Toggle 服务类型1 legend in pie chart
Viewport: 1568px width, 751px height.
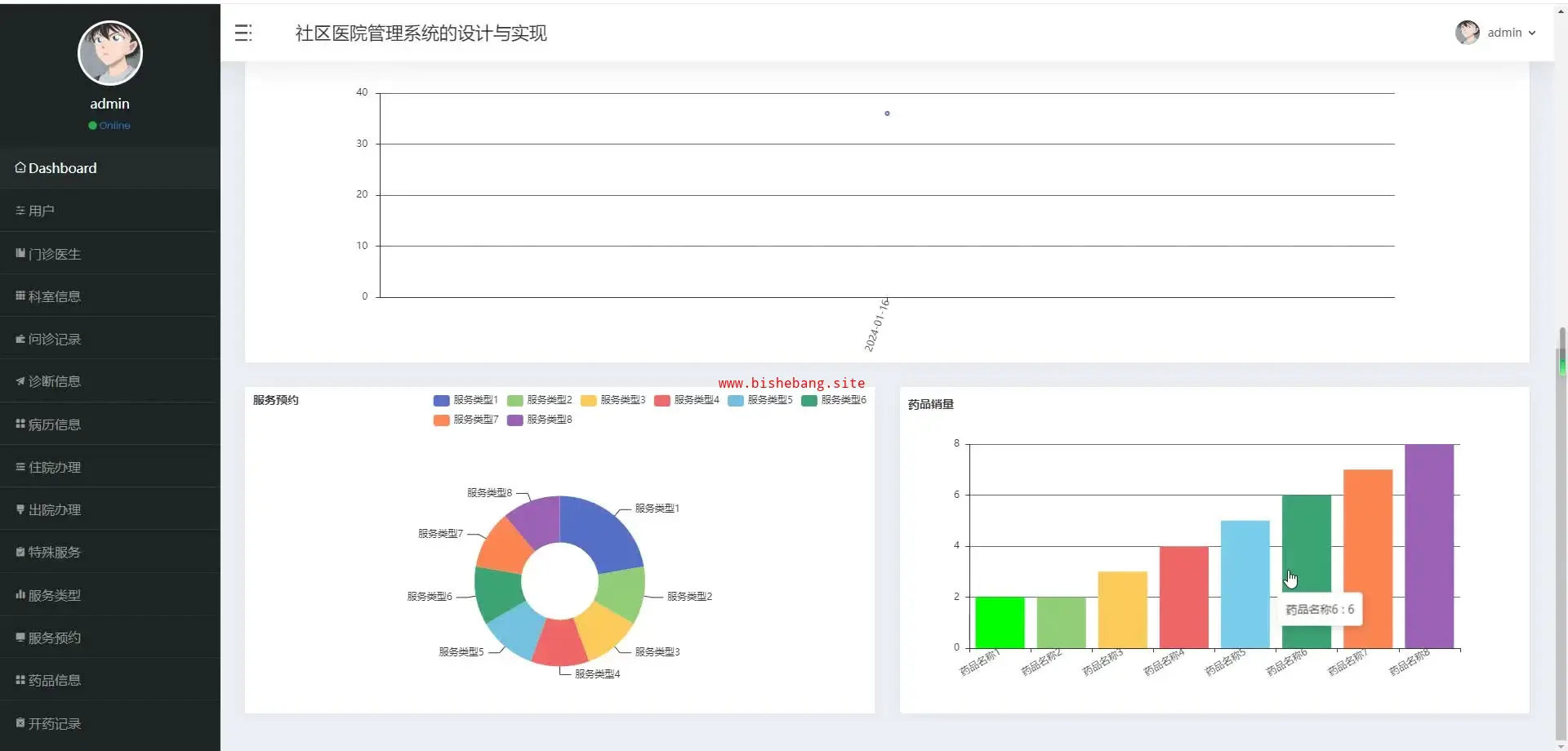pos(465,400)
